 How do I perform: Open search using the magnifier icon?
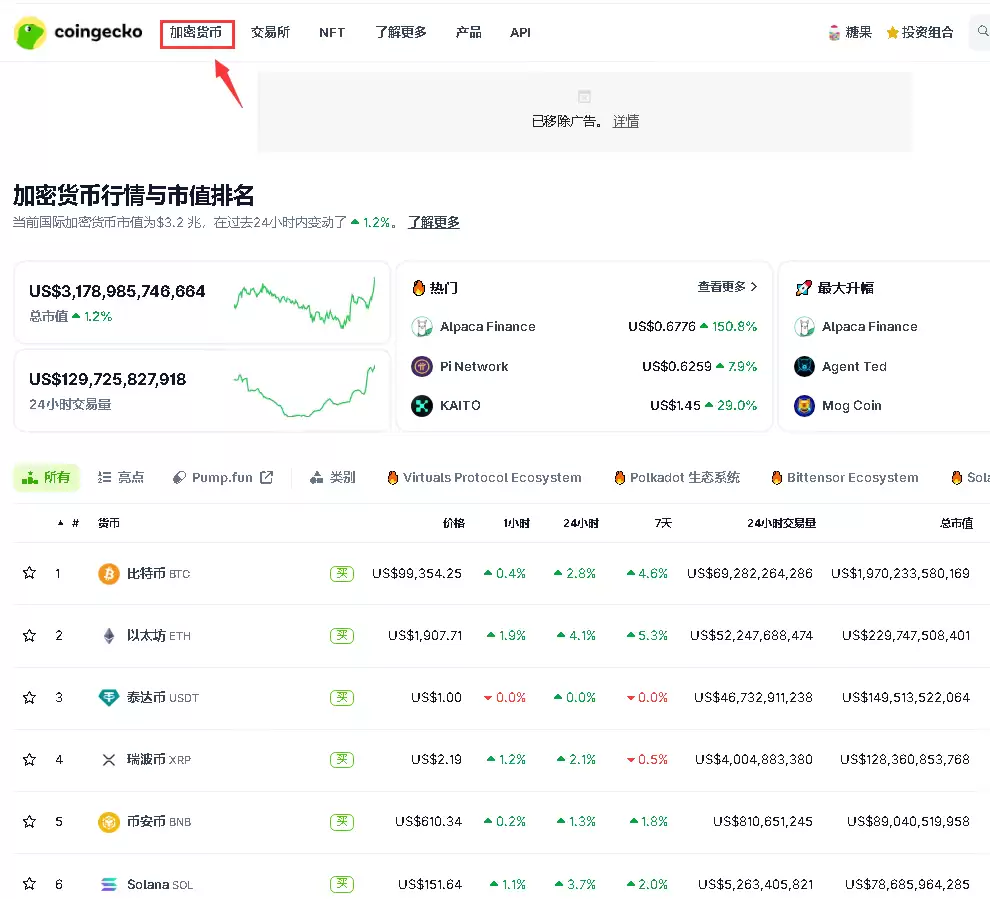click(x=982, y=31)
